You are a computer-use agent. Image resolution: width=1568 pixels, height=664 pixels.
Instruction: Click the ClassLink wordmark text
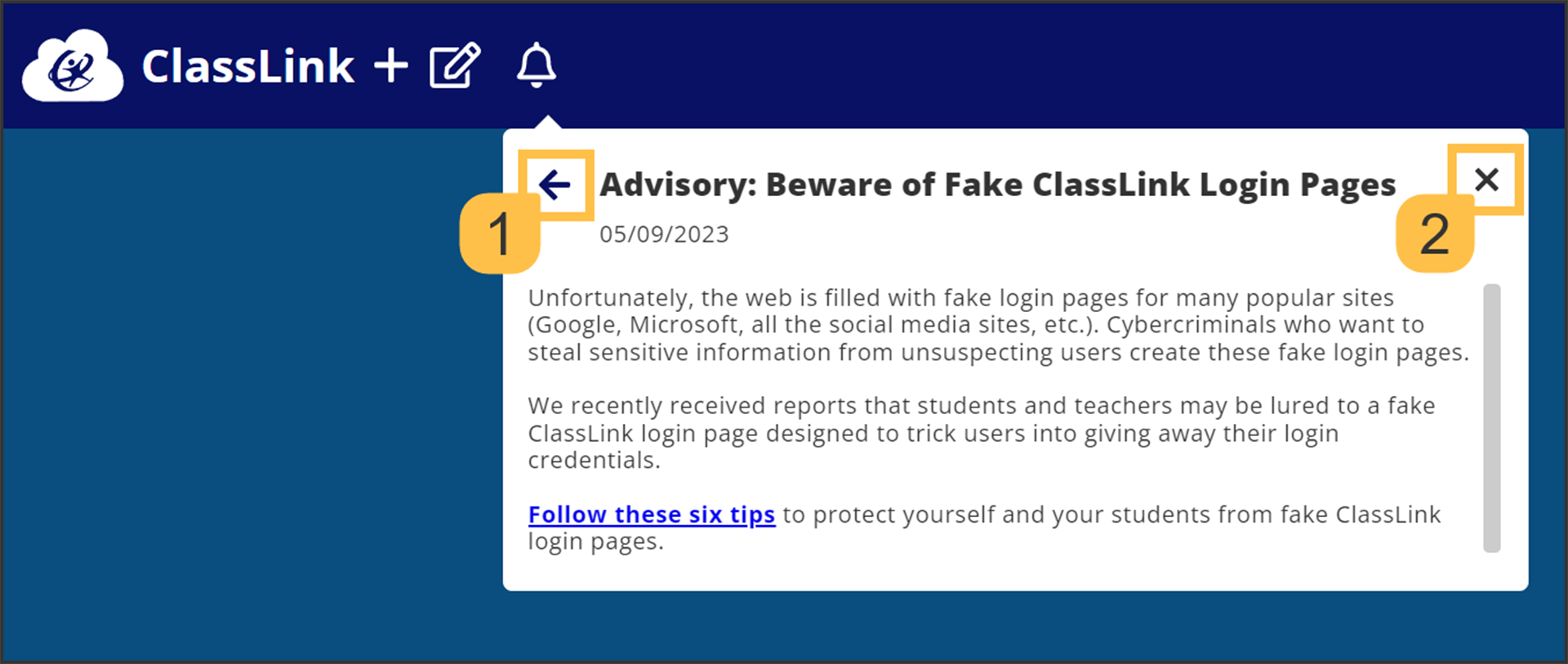click(x=247, y=66)
